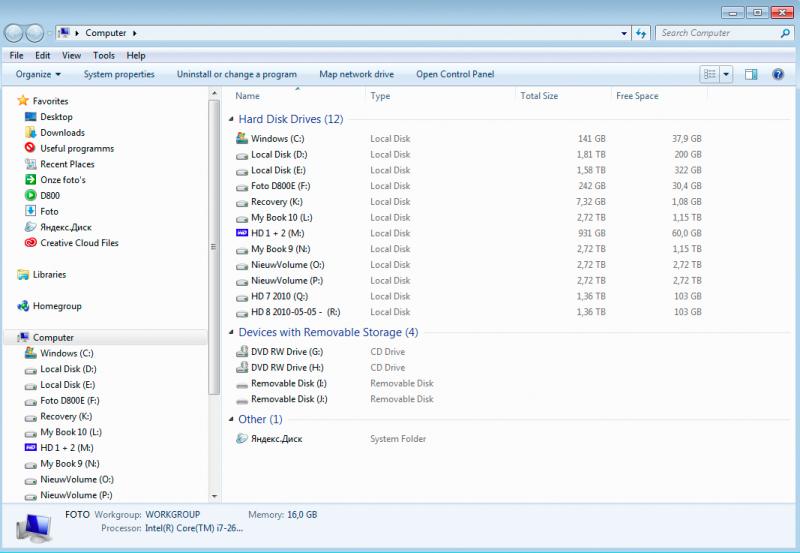Collapse Devices with Removable Storage group

coord(231,332)
